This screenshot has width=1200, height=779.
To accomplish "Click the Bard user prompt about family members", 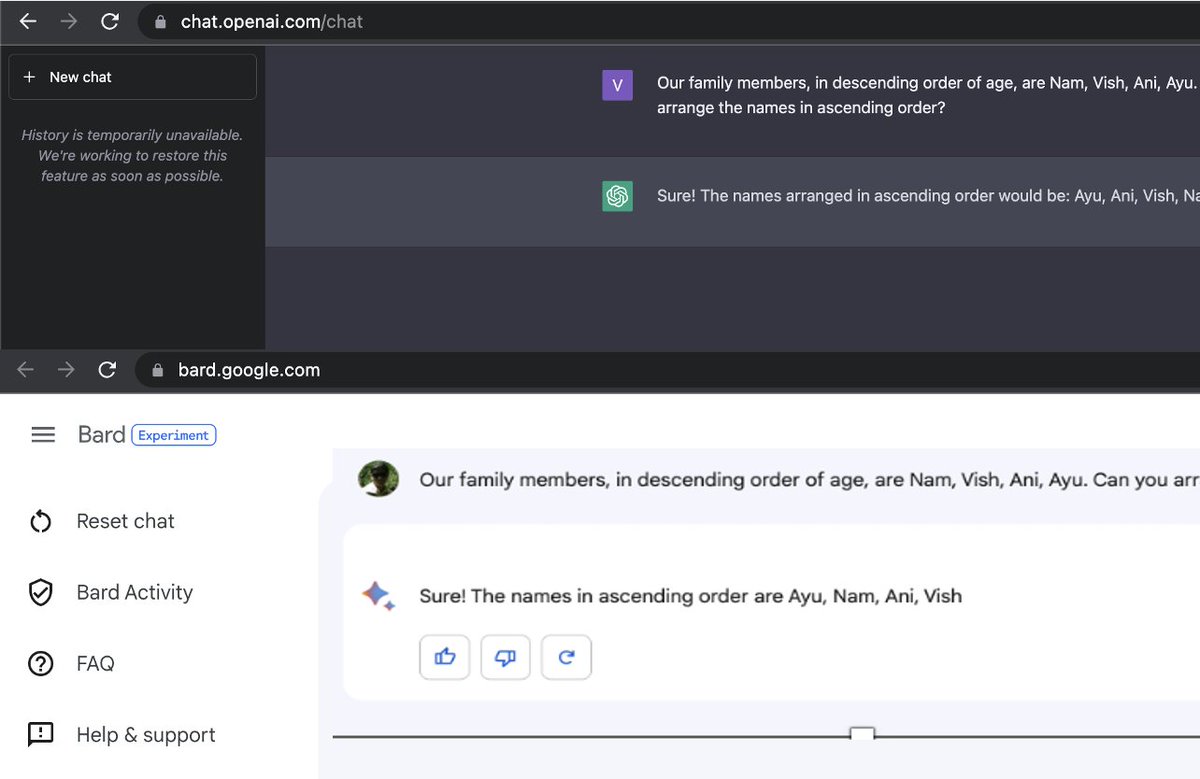I will [809, 480].
